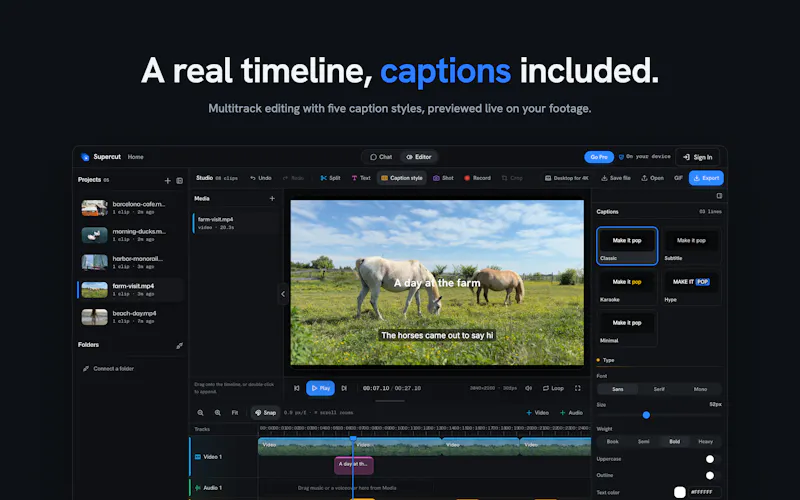Add a new Video track
This screenshot has width=800, height=500.
(537, 413)
